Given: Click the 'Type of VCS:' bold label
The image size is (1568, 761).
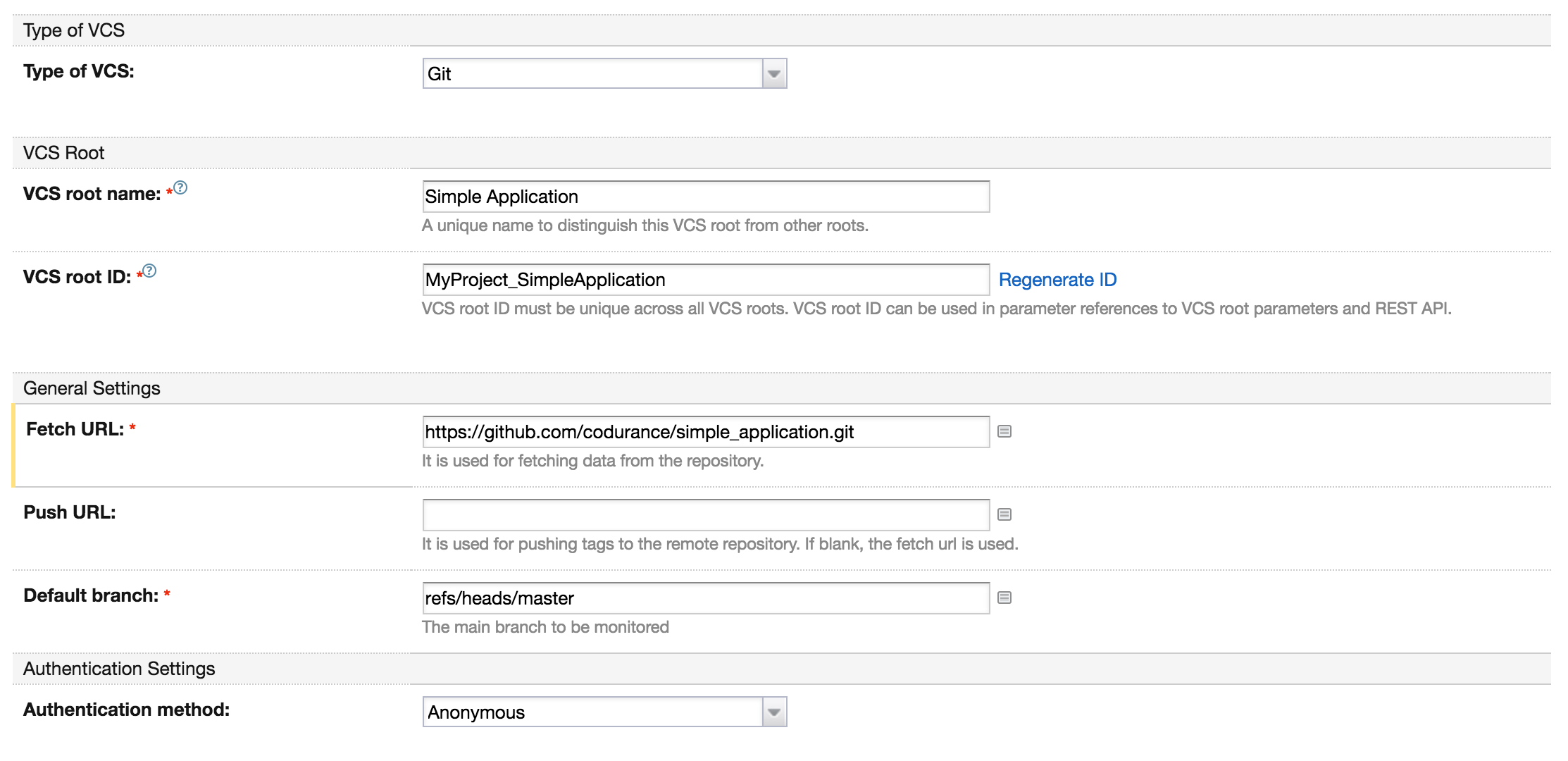Looking at the screenshot, I should 78,71.
